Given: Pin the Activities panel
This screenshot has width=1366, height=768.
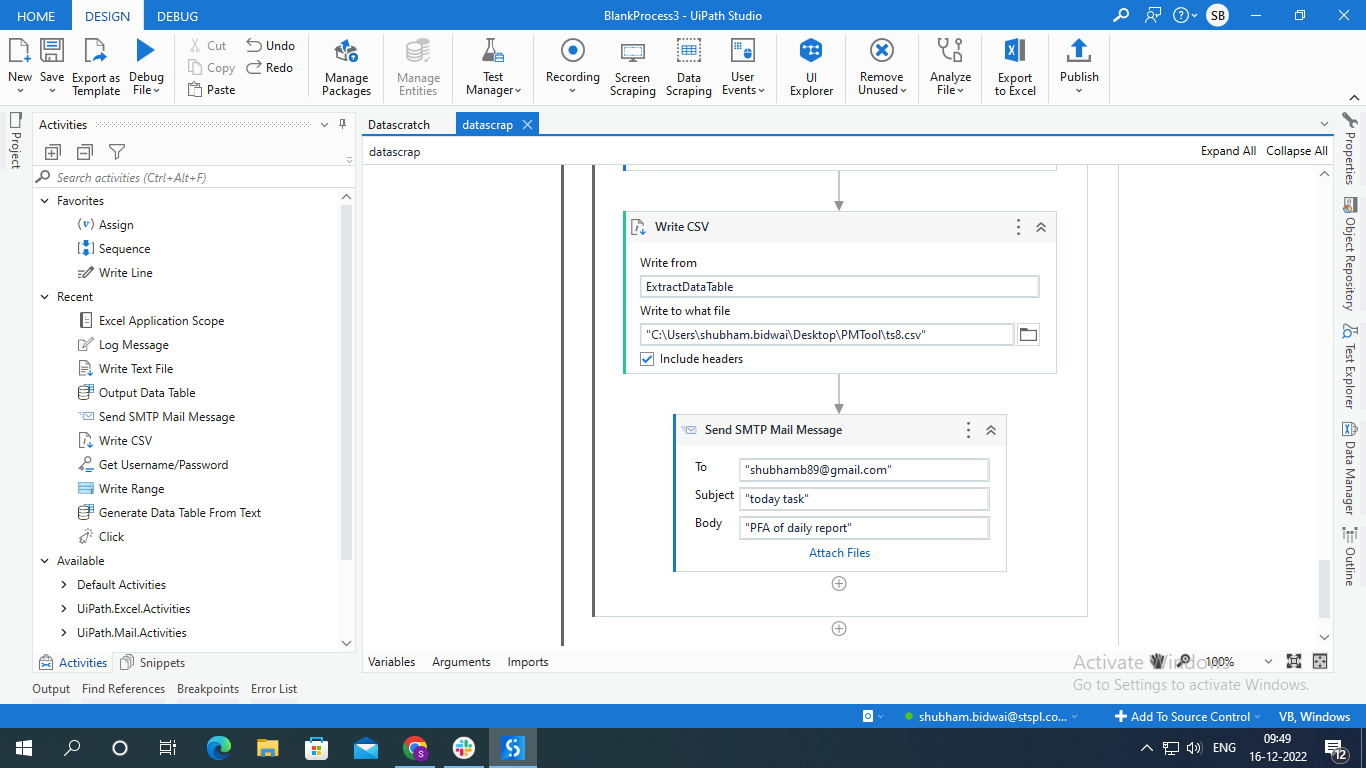Looking at the screenshot, I should click(x=343, y=125).
